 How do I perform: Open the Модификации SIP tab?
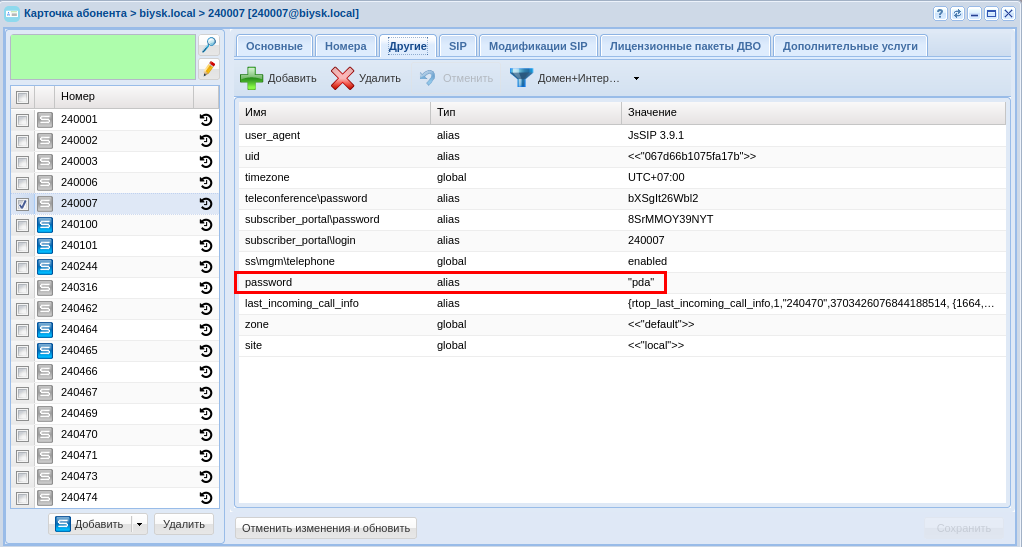click(x=538, y=46)
